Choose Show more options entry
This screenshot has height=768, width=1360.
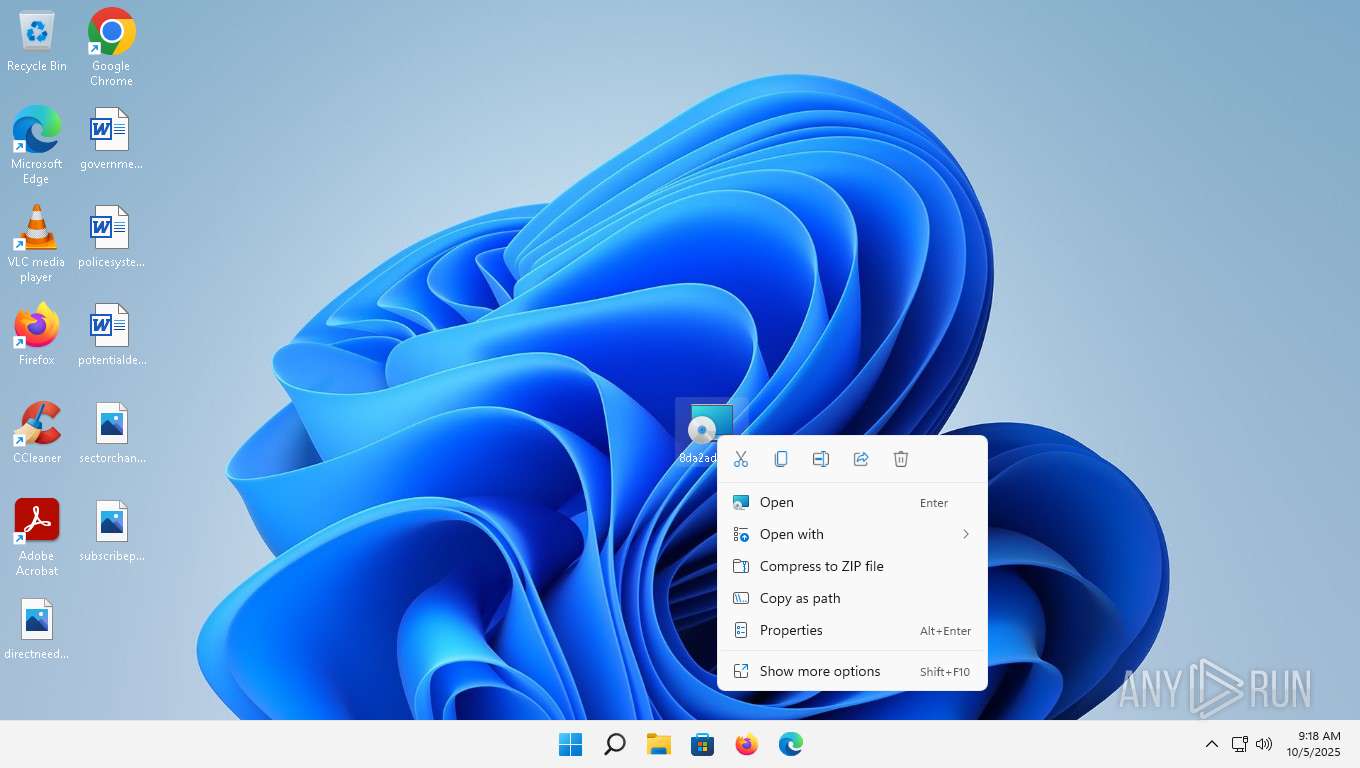tap(852, 672)
